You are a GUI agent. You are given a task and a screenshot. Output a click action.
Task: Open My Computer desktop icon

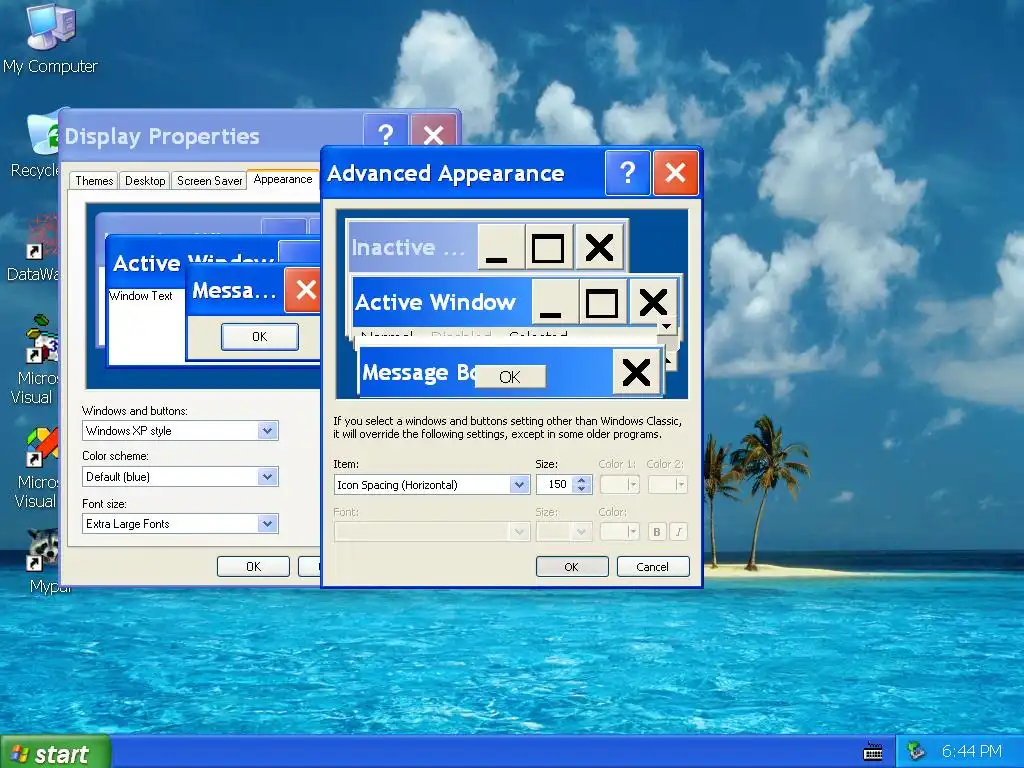click(x=50, y=39)
